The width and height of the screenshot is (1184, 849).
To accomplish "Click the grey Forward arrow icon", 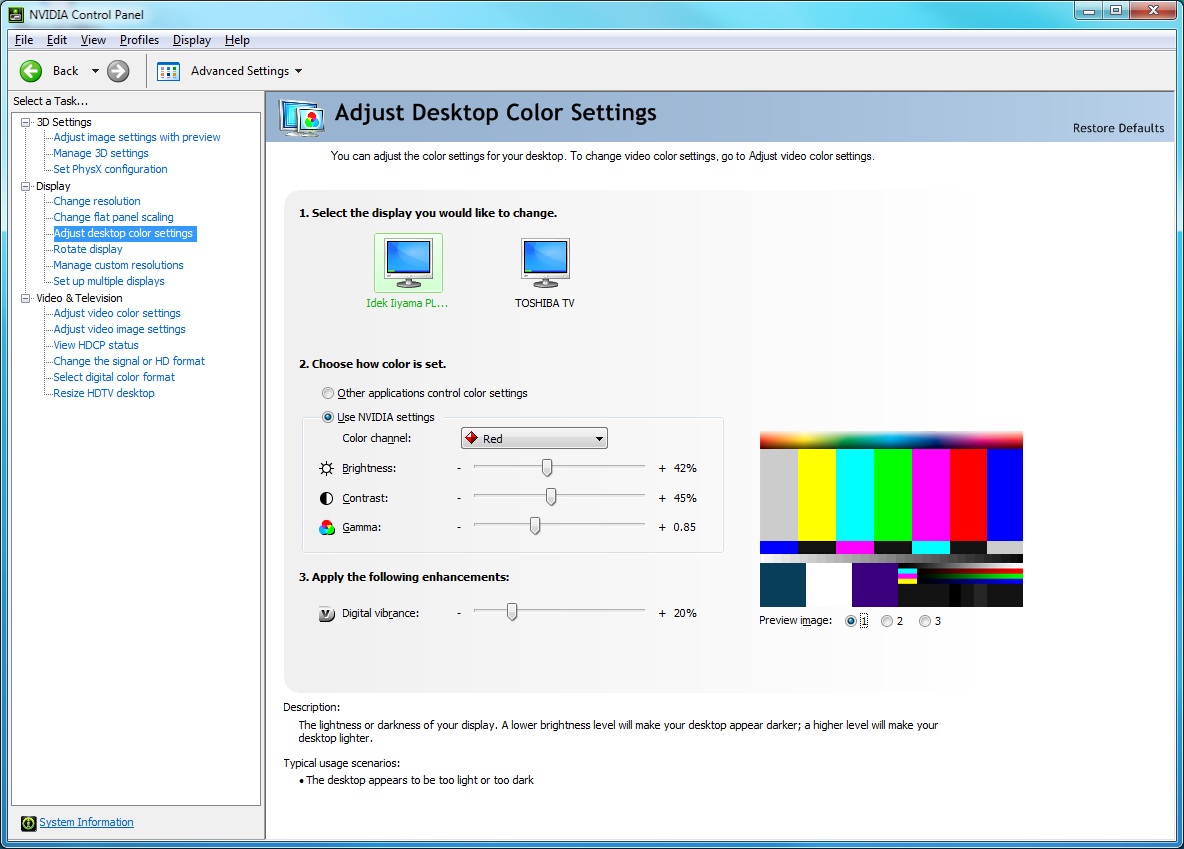I will 118,71.
